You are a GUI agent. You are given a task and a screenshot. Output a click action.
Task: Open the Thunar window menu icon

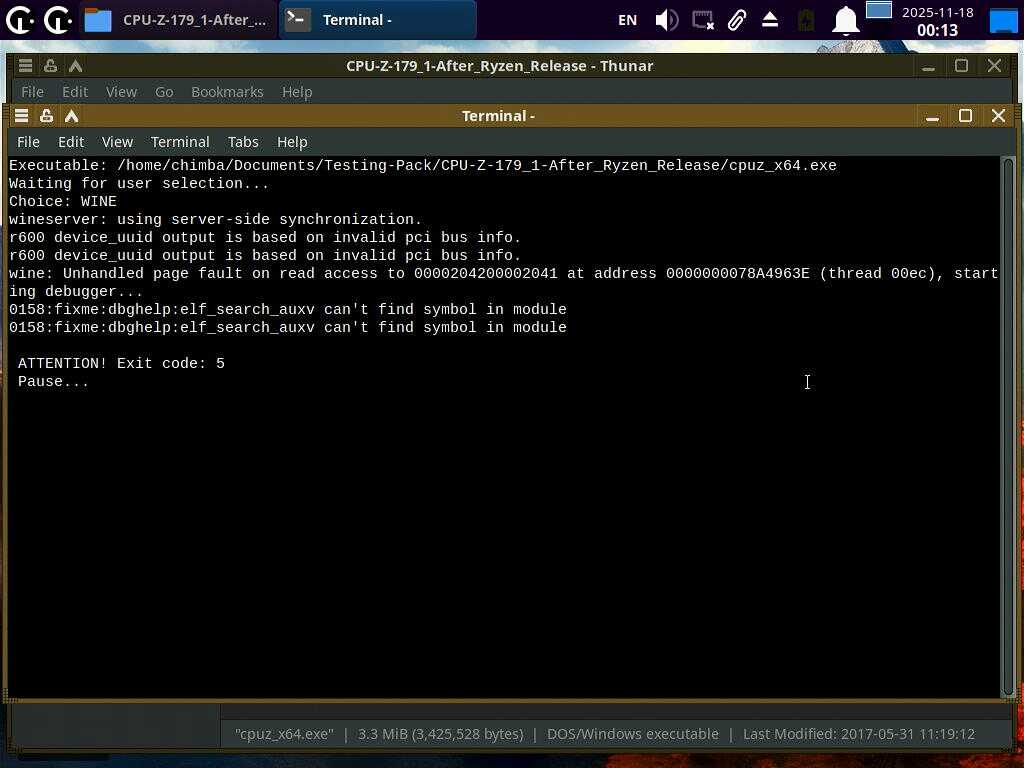[25, 65]
